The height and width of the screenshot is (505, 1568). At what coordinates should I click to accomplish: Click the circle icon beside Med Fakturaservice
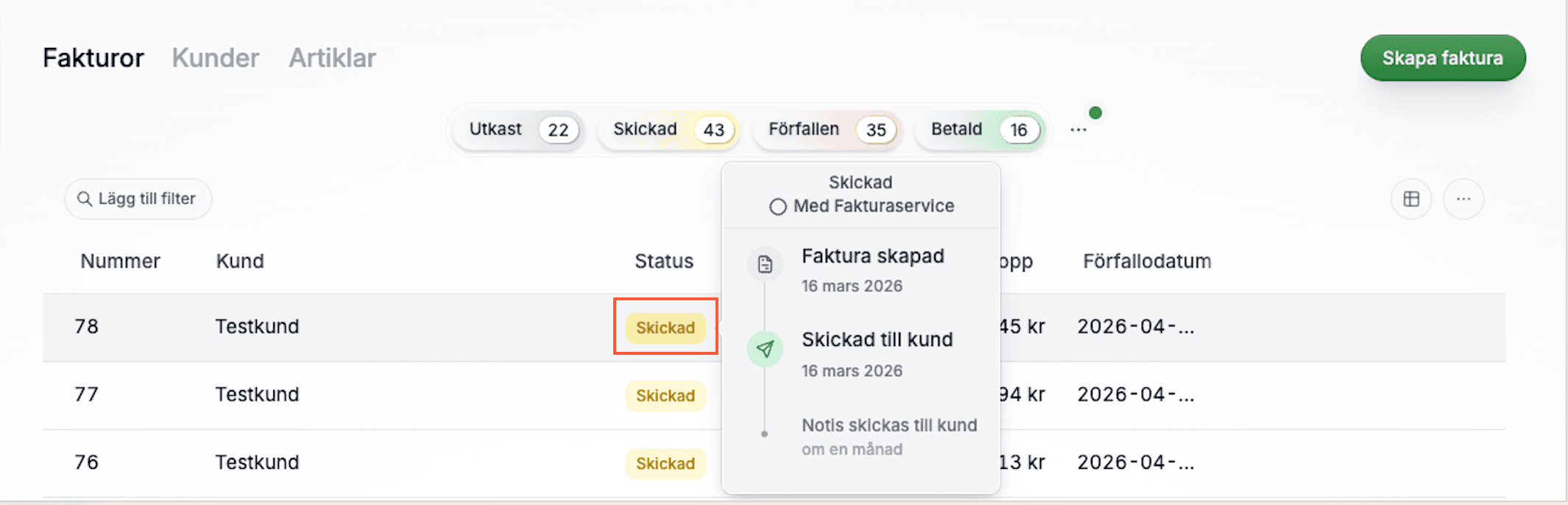point(777,207)
